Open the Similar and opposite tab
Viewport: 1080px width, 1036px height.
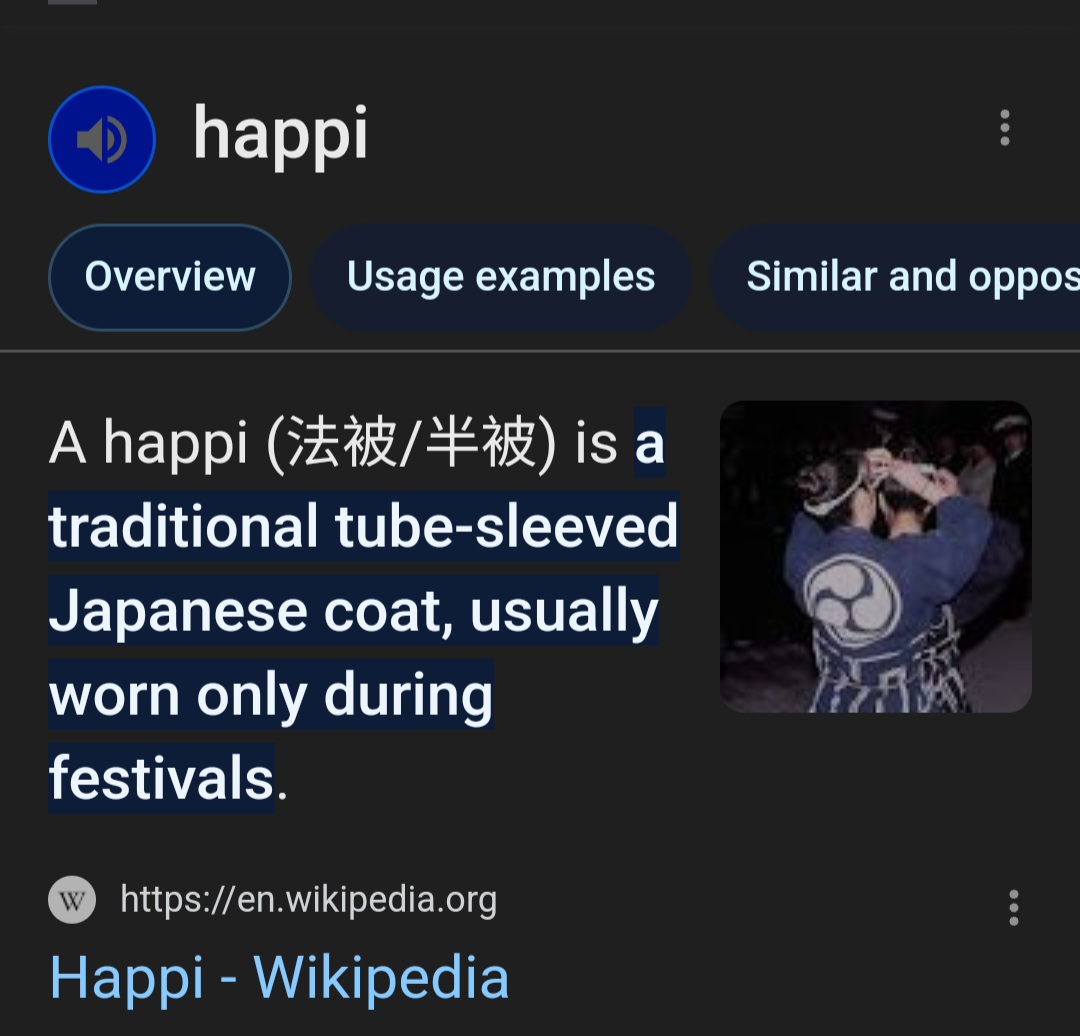click(895, 277)
